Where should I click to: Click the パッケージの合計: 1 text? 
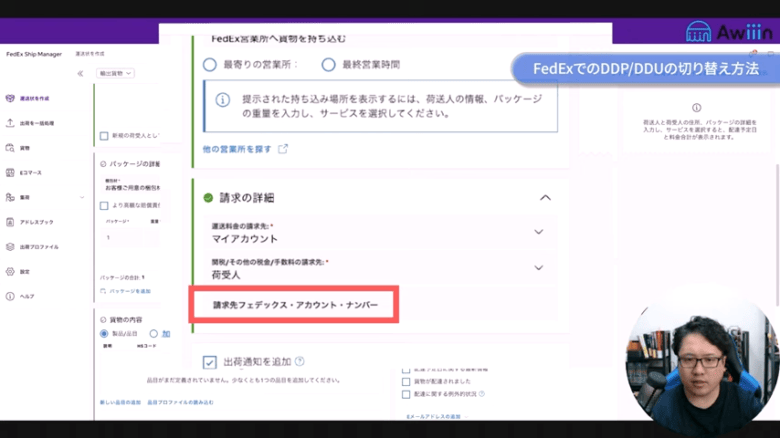coord(122,277)
